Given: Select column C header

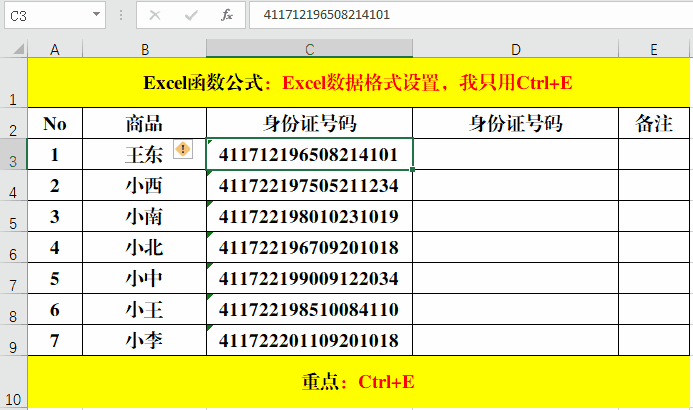Looking at the screenshot, I should [x=309, y=49].
